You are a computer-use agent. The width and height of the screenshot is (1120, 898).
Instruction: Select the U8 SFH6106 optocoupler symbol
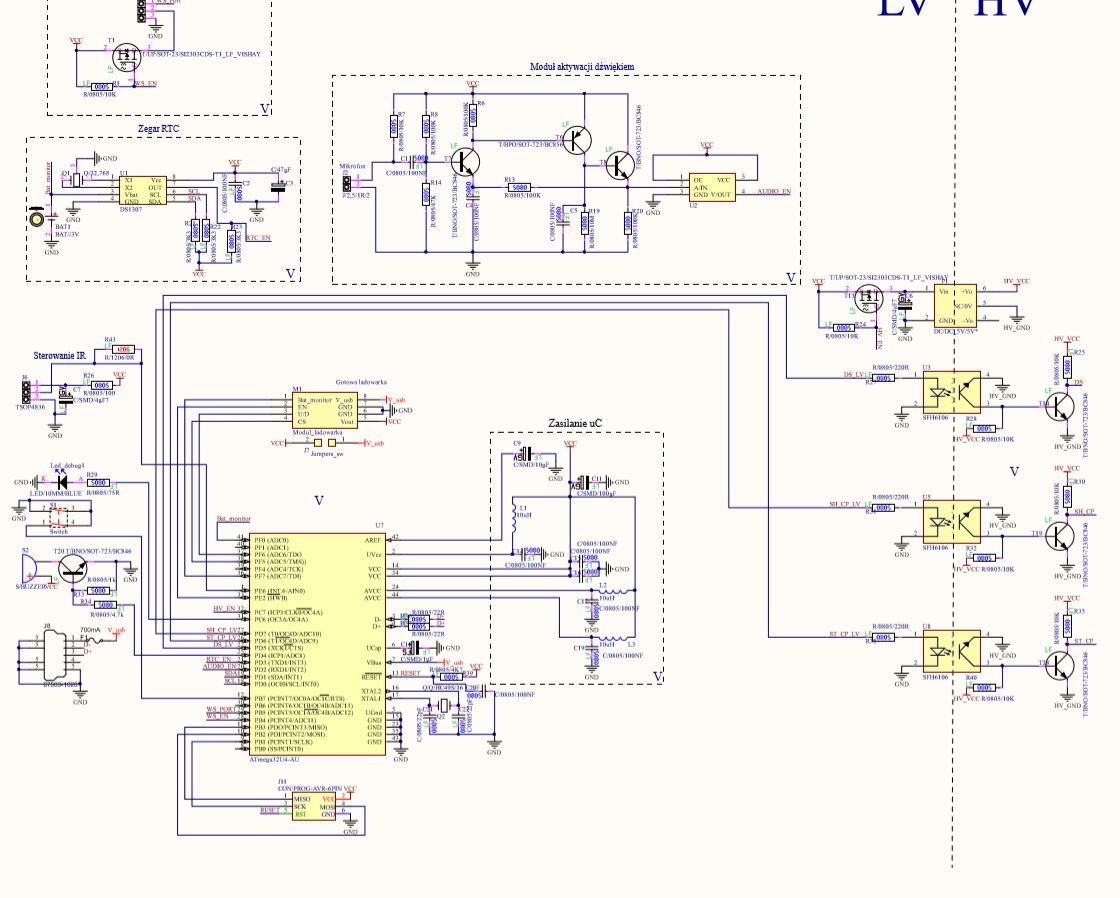click(951, 652)
